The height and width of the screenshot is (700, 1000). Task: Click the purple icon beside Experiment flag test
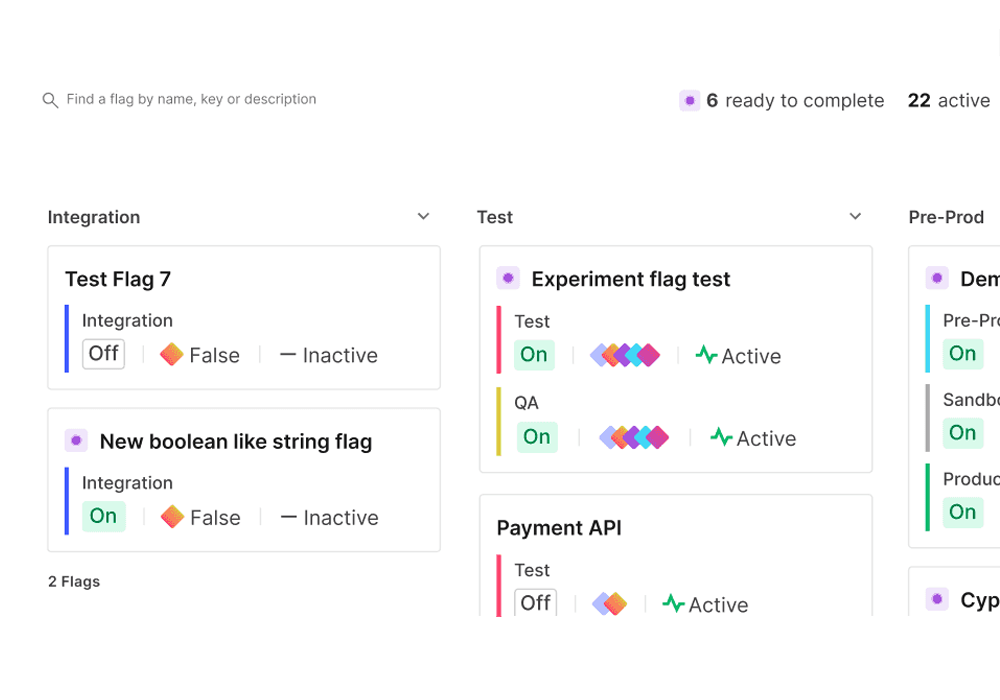coord(508,279)
